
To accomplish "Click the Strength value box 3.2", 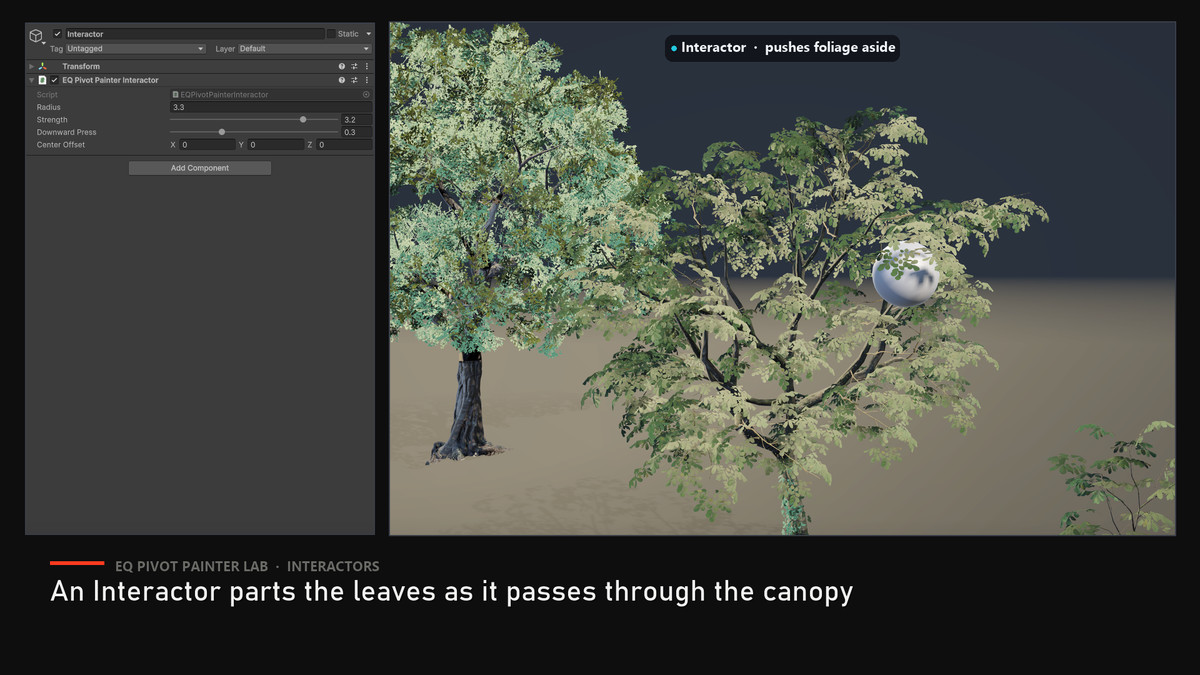I will [x=357, y=120].
